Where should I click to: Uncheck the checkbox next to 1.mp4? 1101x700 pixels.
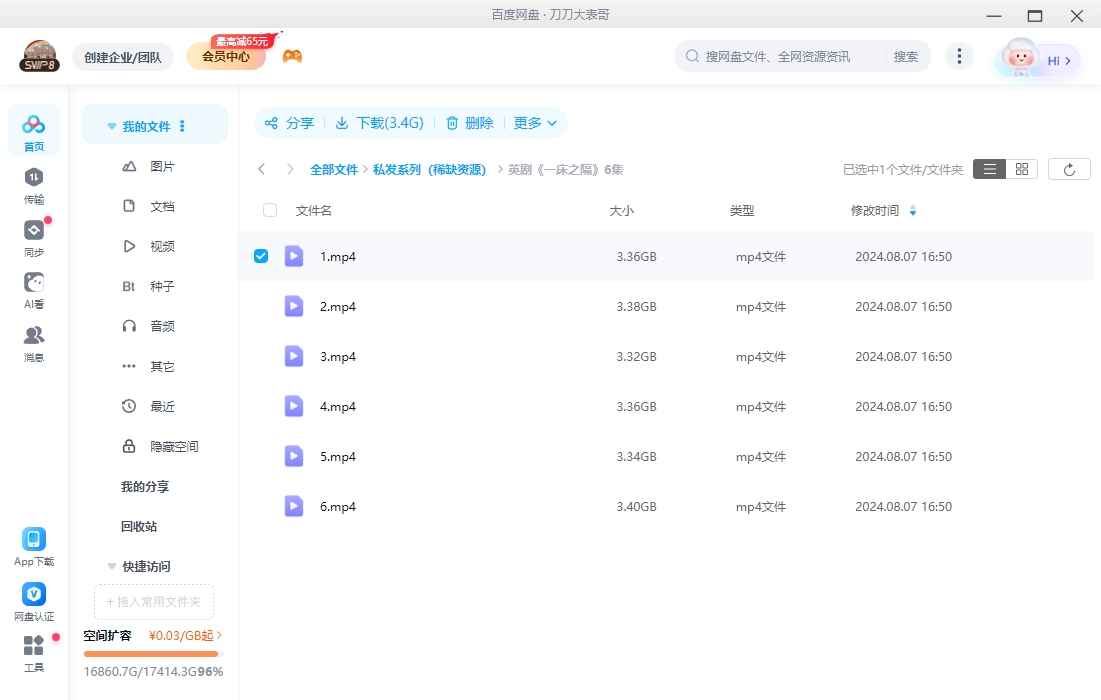[x=261, y=255]
